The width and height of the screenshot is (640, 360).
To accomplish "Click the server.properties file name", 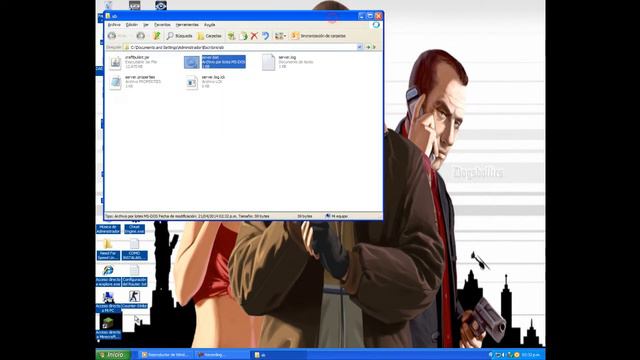I will pyautogui.click(x=140, y=77).
